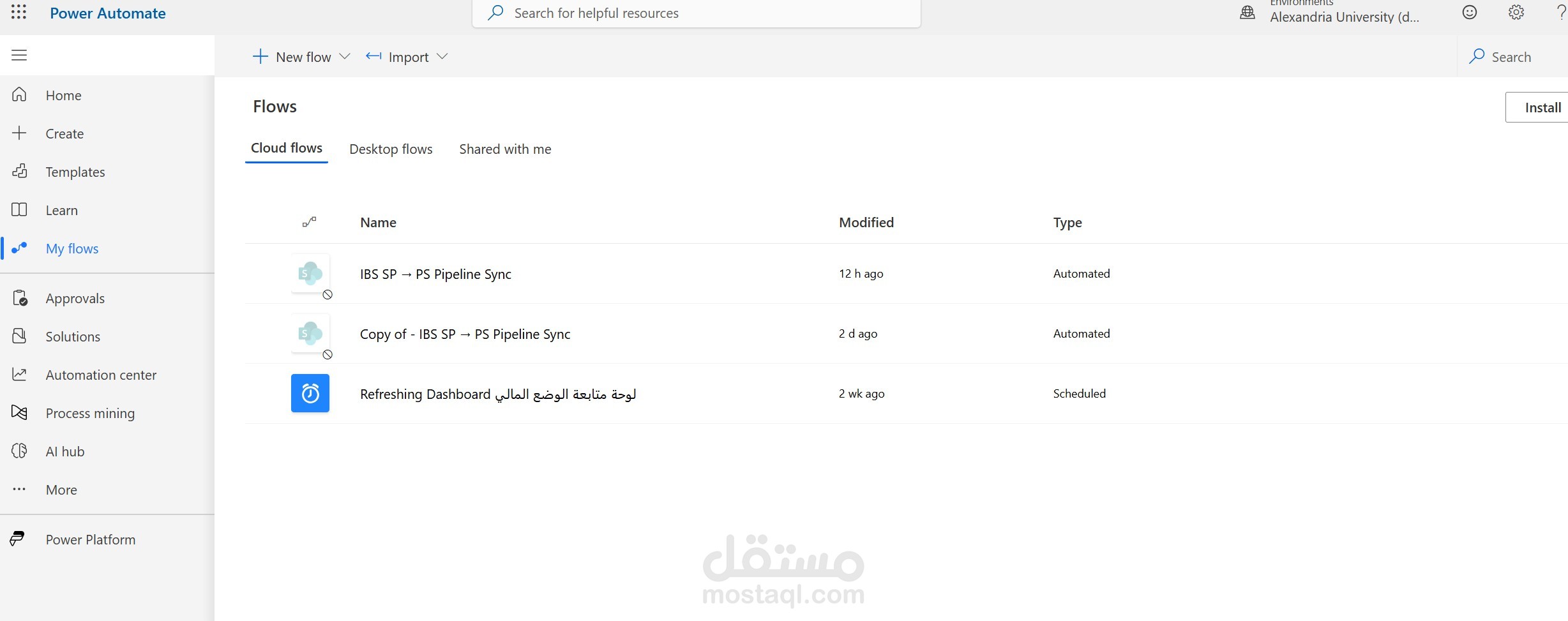The image size is (1568, 621).
Task: Click the Import arrow icon
Action: [x=373, y=57]
